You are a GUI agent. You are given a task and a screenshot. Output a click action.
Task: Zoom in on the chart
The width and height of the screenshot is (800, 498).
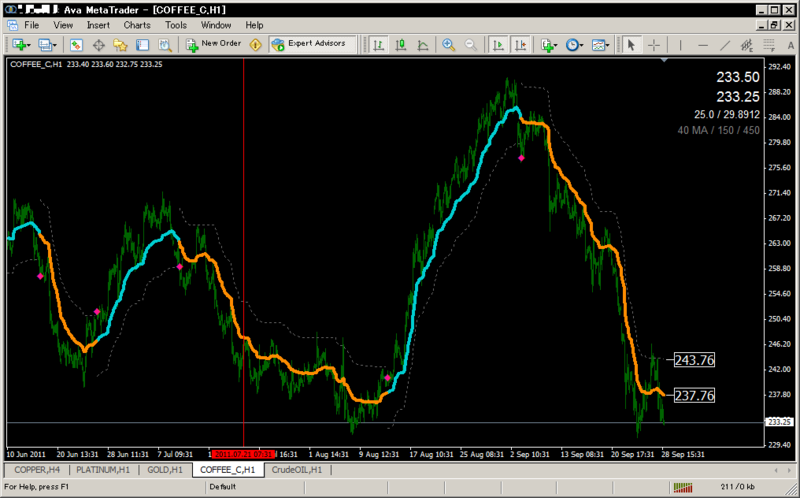pos(448,45)
